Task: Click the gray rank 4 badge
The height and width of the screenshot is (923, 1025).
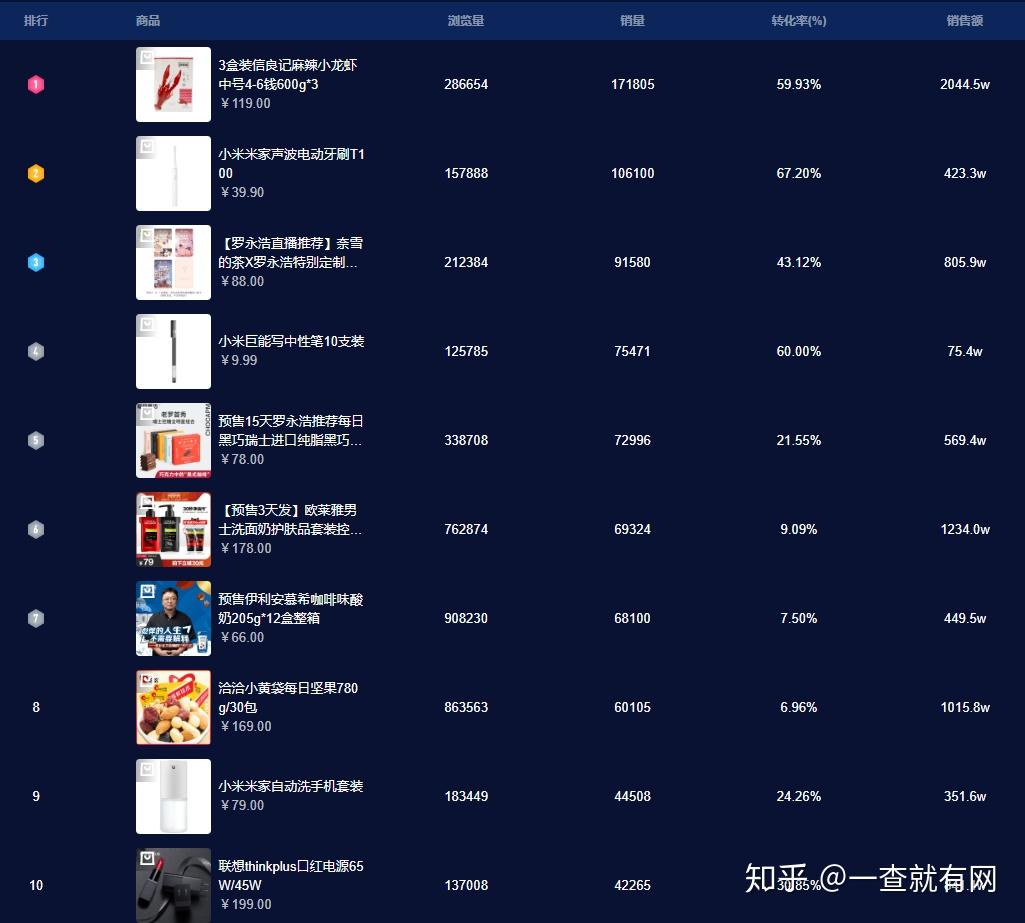Action: point(36,351)
